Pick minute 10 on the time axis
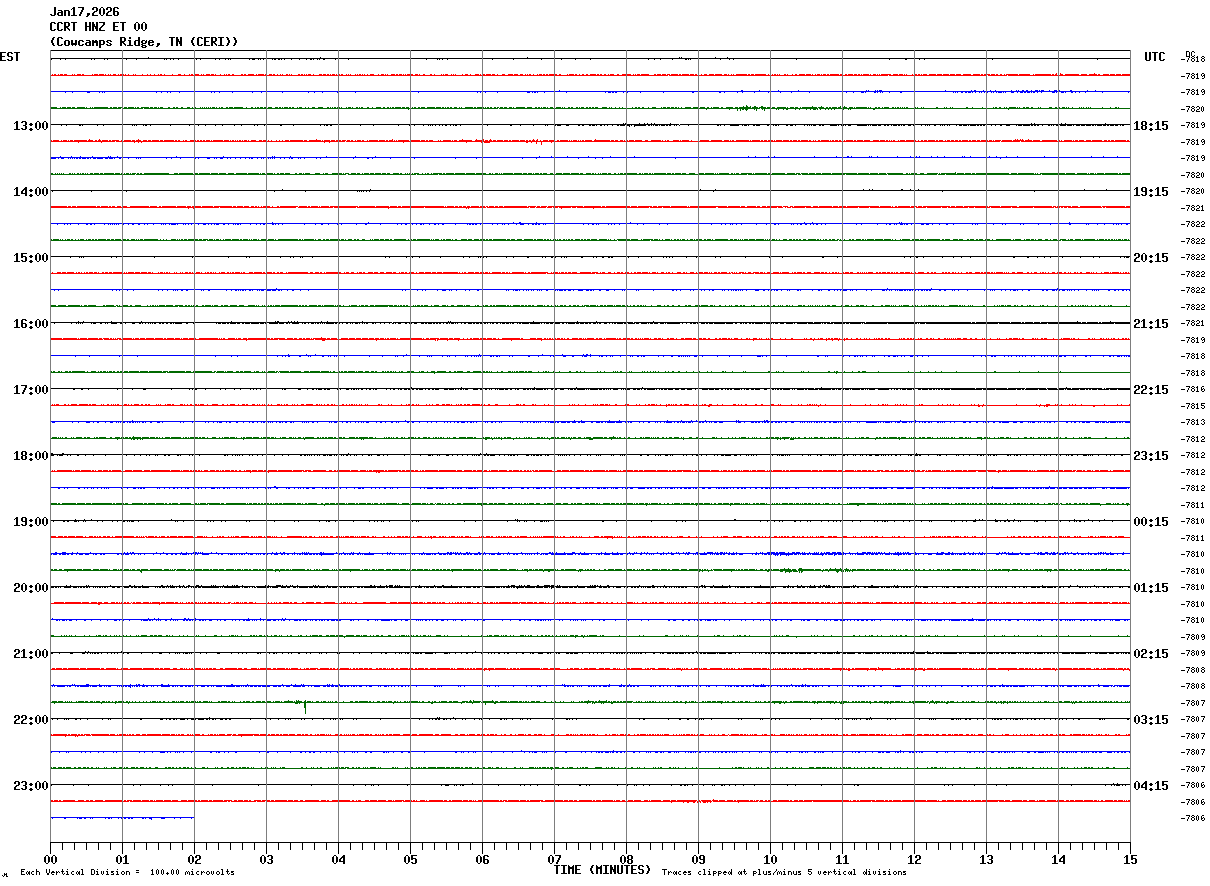This screenshot has height=886, width=1210. tap(770, 859)
